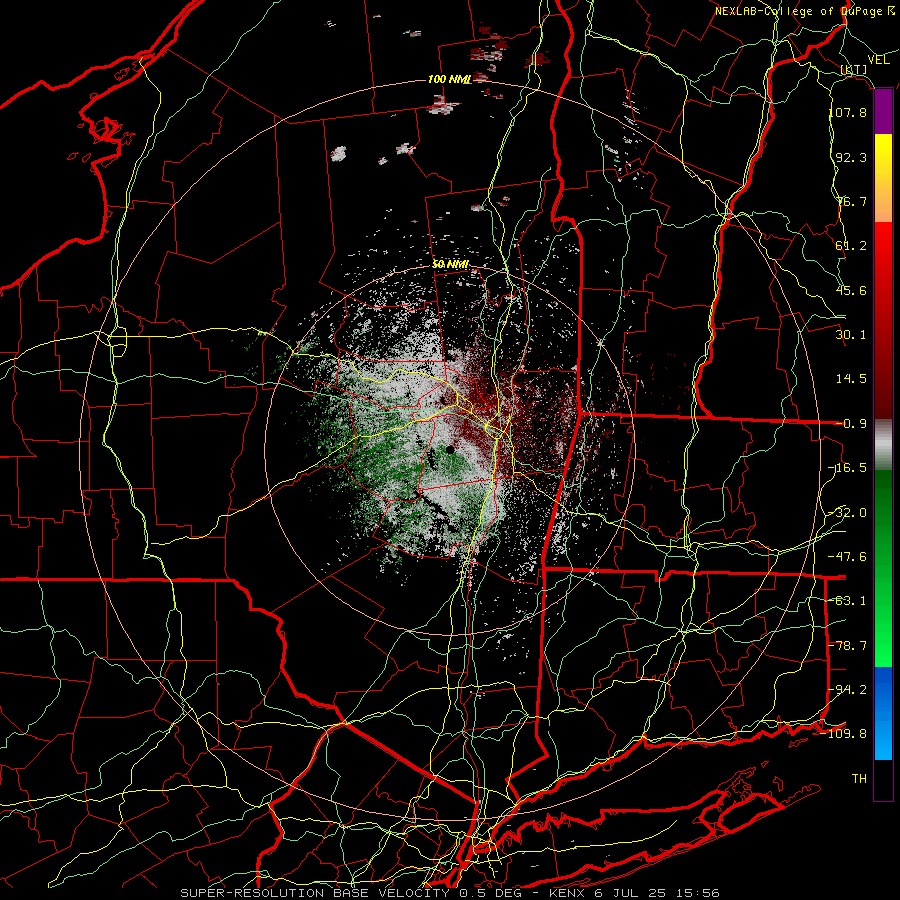Click the -63.1 scale value

(848, 601)
